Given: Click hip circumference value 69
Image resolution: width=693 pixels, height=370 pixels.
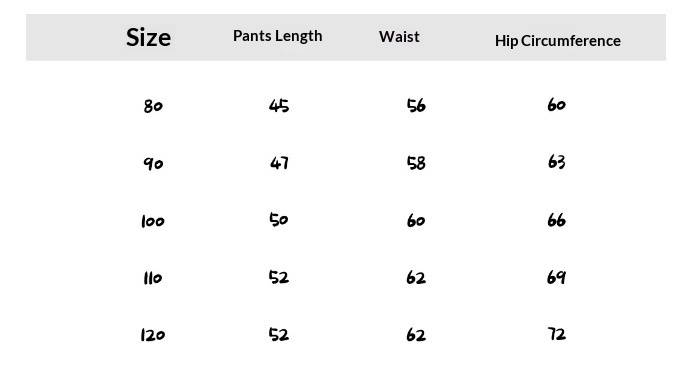Looking at the screenshot, I should point(556,277).
